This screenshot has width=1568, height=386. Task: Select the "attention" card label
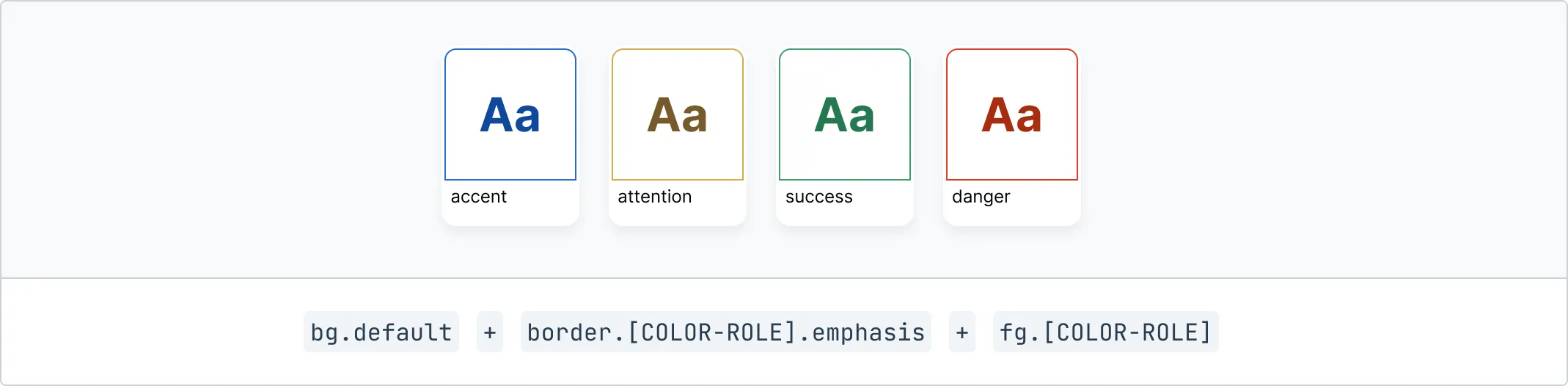coord(655,197)
